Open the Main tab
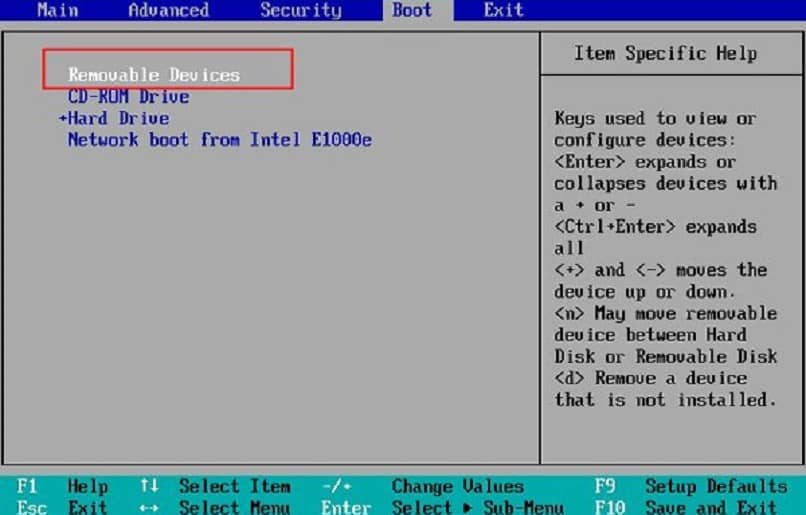The height and width of the screenshot is (515, 806). click(x=58, y=10)
